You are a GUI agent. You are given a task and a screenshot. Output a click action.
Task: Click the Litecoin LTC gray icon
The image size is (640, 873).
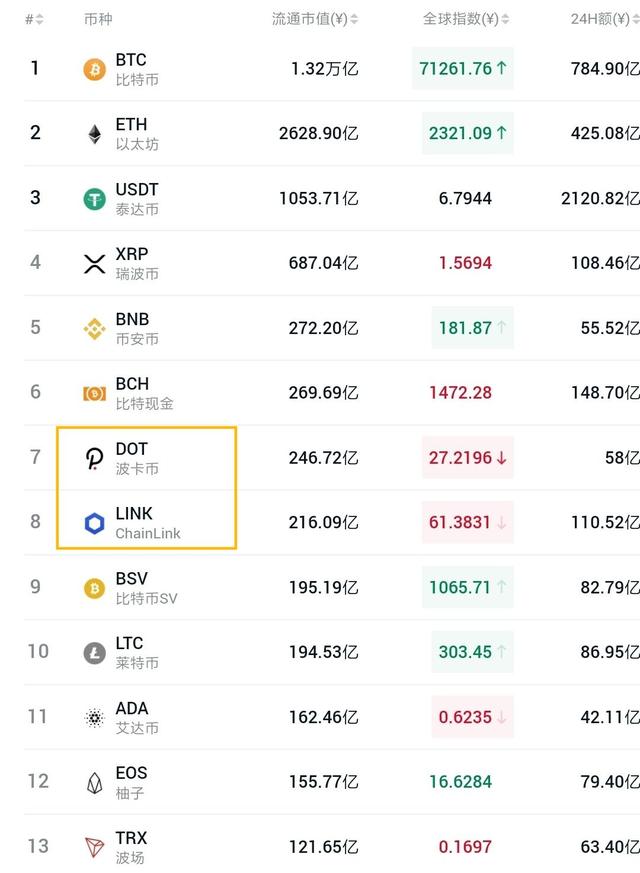tap(94, 653)
